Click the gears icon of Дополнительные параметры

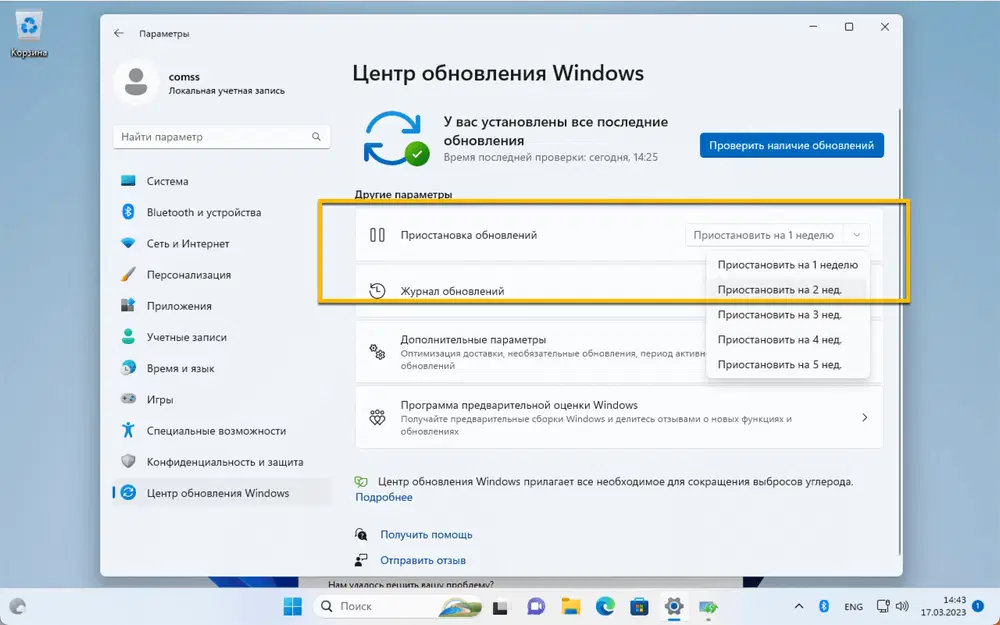(x=377, y=351)
